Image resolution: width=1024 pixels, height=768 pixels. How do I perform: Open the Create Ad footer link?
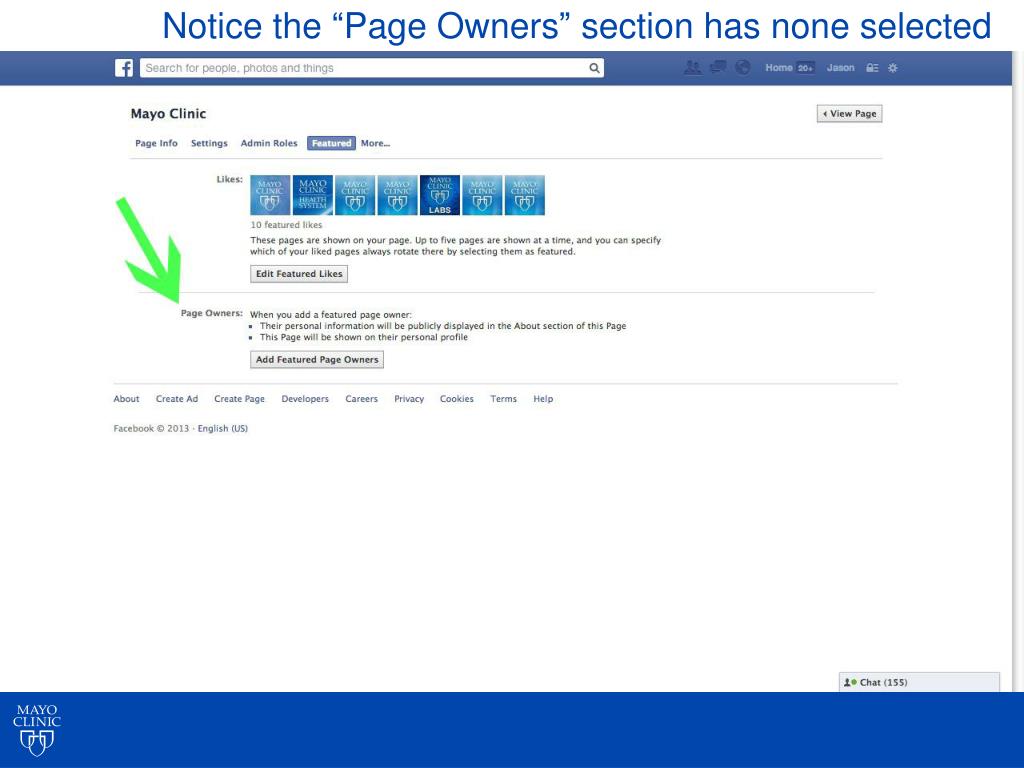point(177,399)
